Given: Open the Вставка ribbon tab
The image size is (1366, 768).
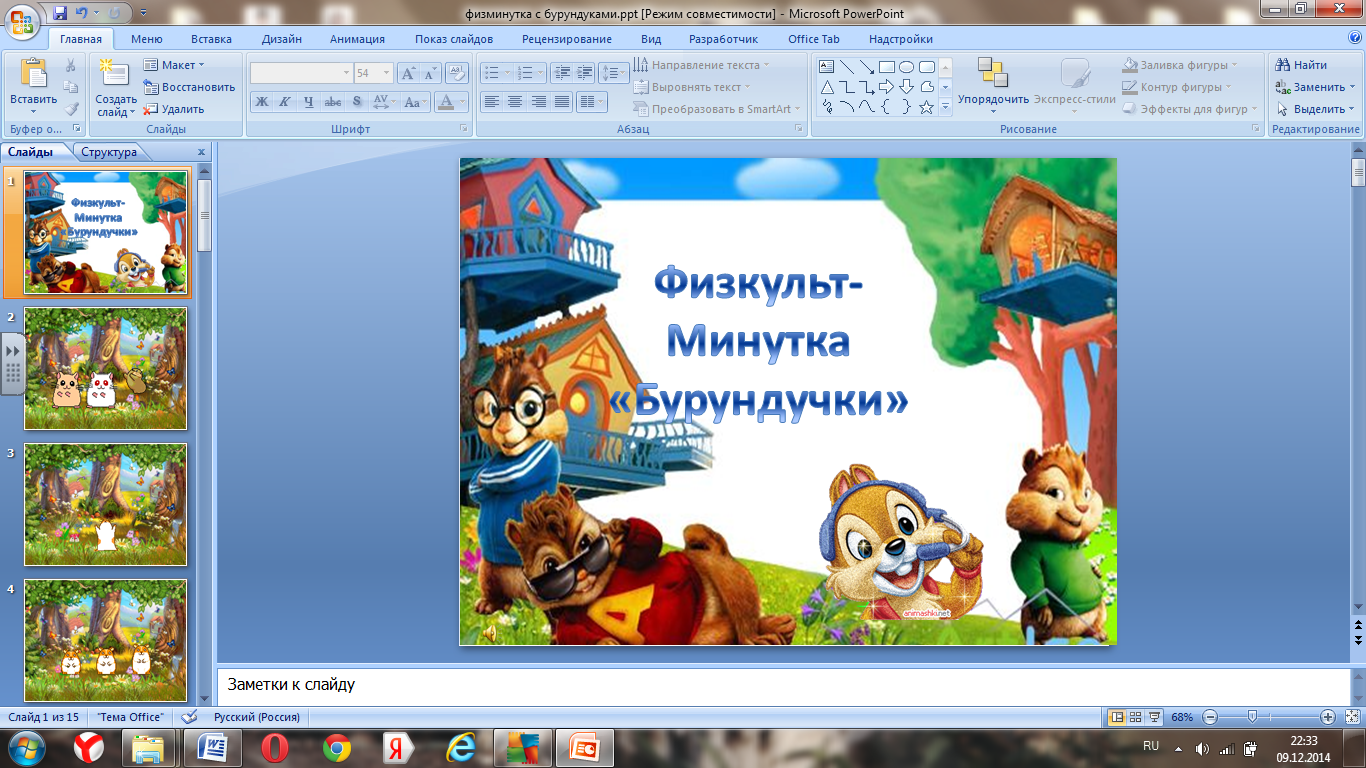Looking at the screenshot, I should click(211, 39).
